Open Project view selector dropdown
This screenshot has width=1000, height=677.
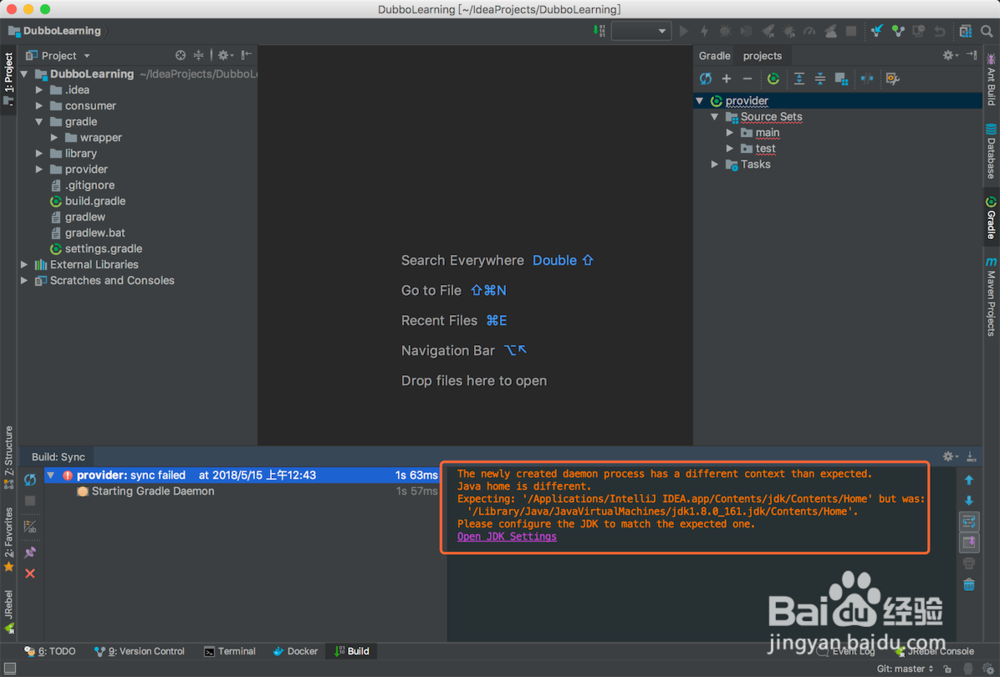(x=58, y=55)
